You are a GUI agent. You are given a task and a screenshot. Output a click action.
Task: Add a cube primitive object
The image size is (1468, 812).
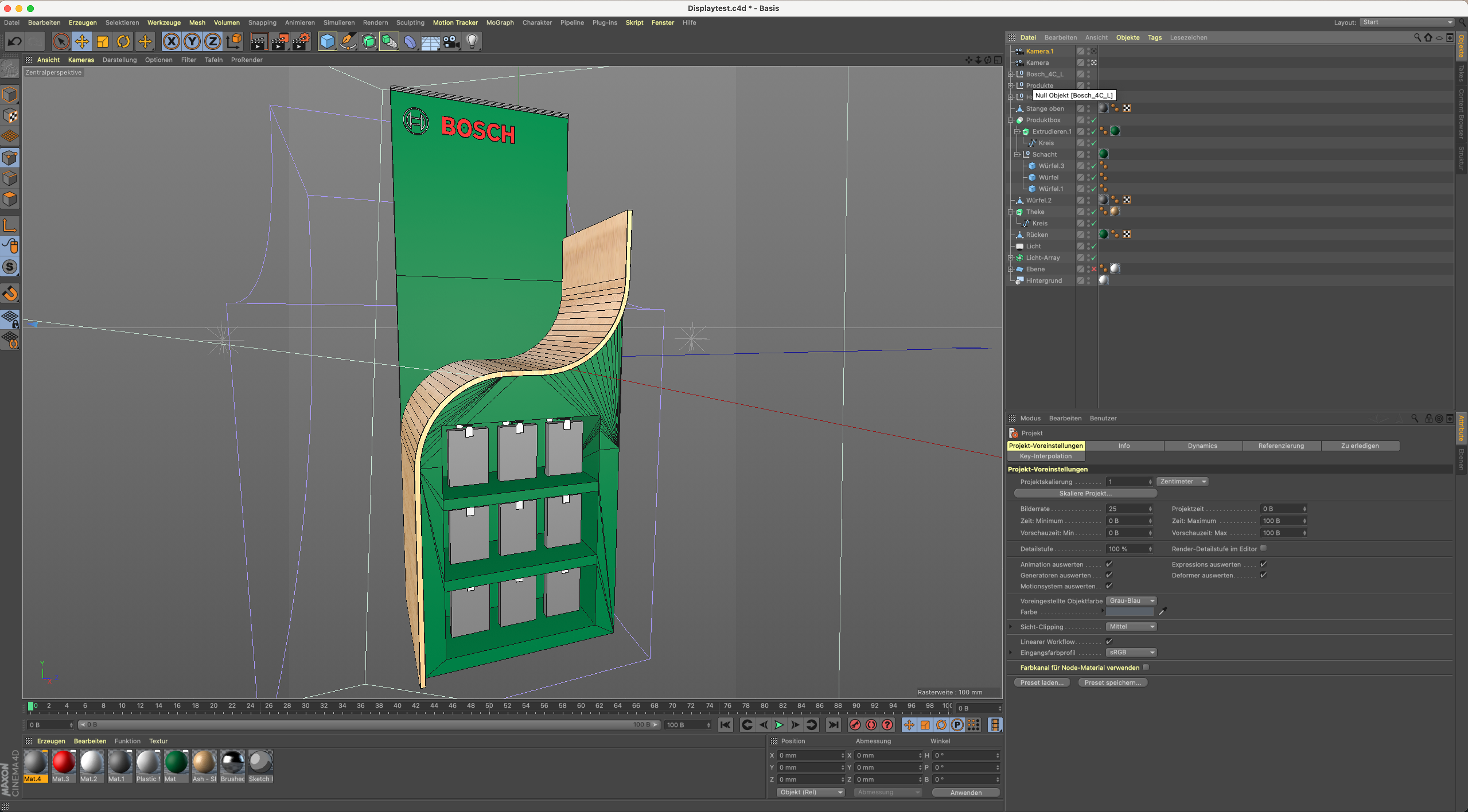coord(327,42)
